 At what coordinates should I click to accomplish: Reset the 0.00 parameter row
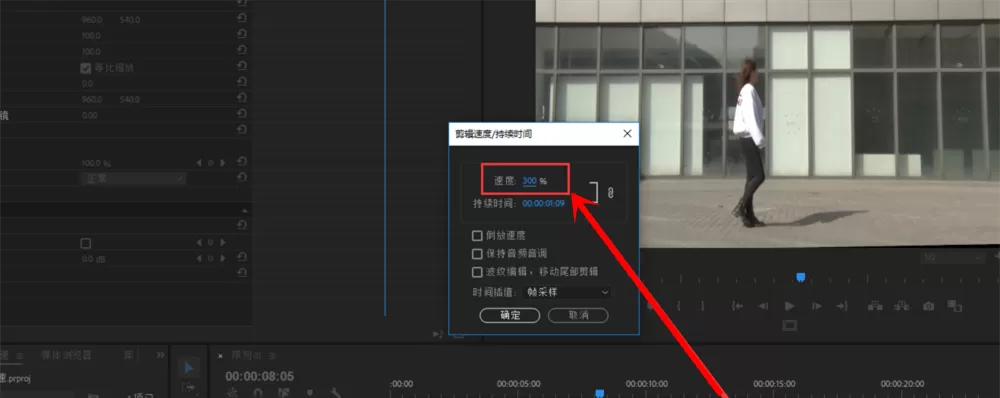(242, 113)
